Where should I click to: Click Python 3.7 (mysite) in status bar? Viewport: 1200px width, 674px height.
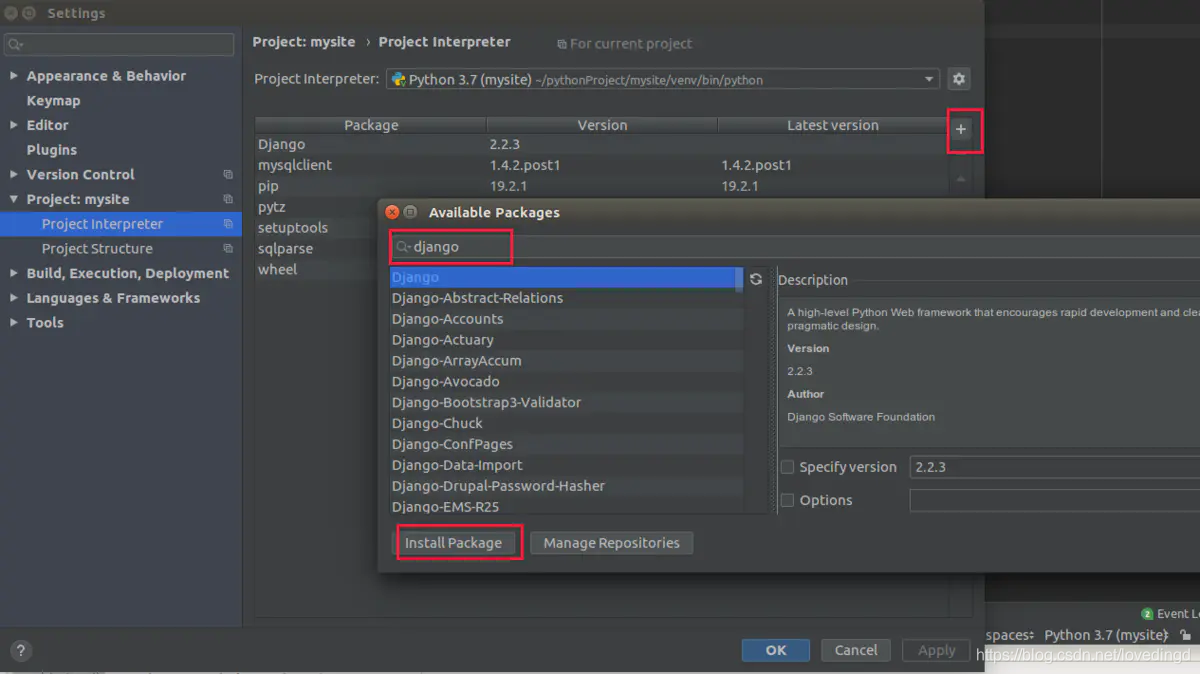tap(1106, 635)
